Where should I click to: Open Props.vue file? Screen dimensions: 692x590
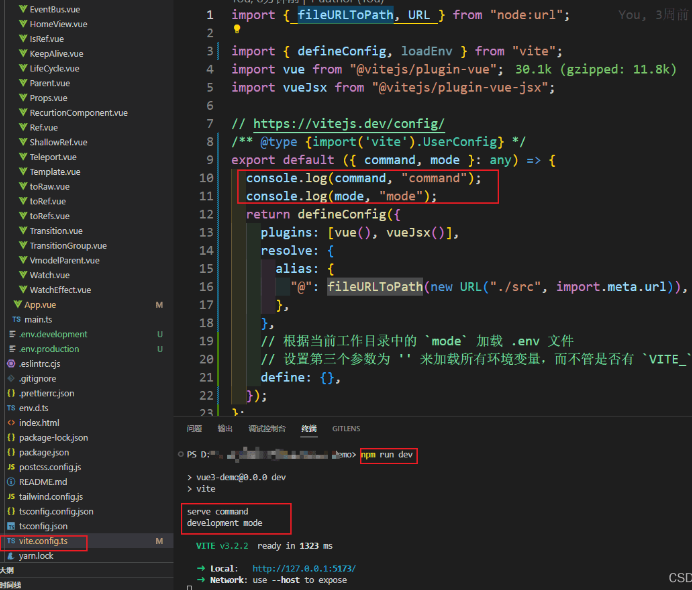(x=48, y=98)
